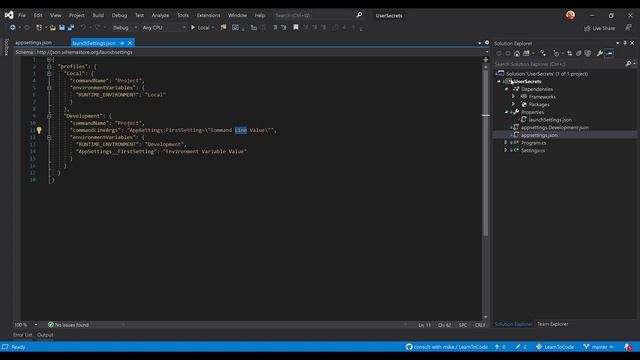Toggle bookmark icon in toolbar

(296, 27)
